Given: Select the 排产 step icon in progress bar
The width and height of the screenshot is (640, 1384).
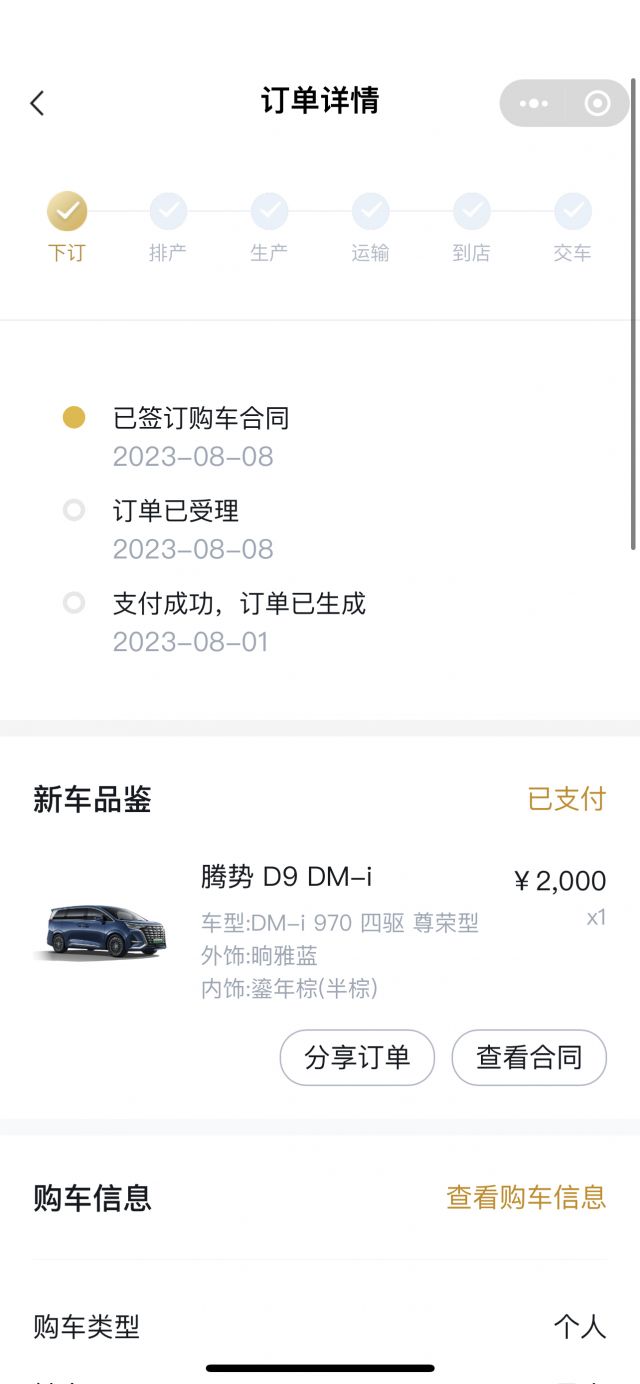Looking at the screenshot, I should pyautogui.click(x=167, y=212).
